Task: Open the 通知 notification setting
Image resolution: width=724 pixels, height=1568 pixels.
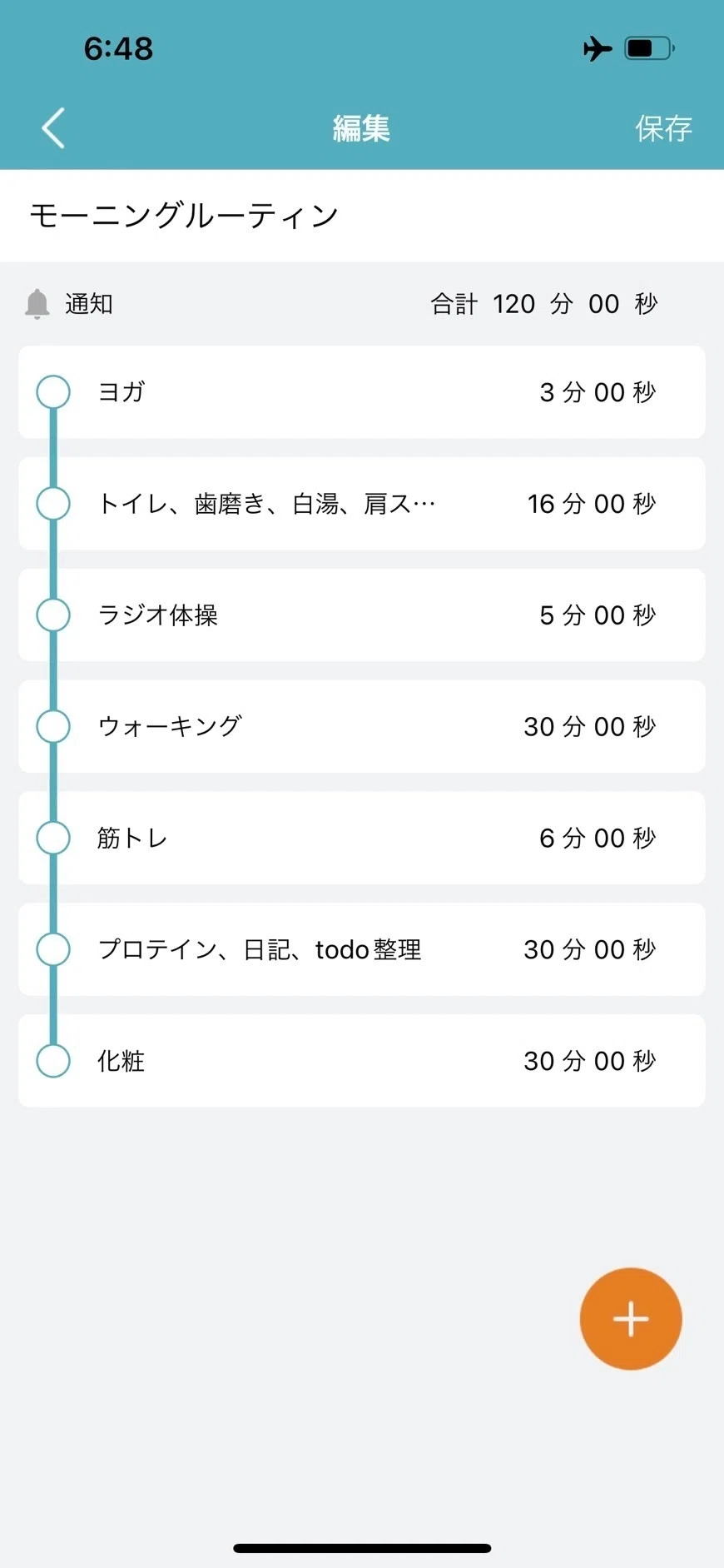Action: 89,304
